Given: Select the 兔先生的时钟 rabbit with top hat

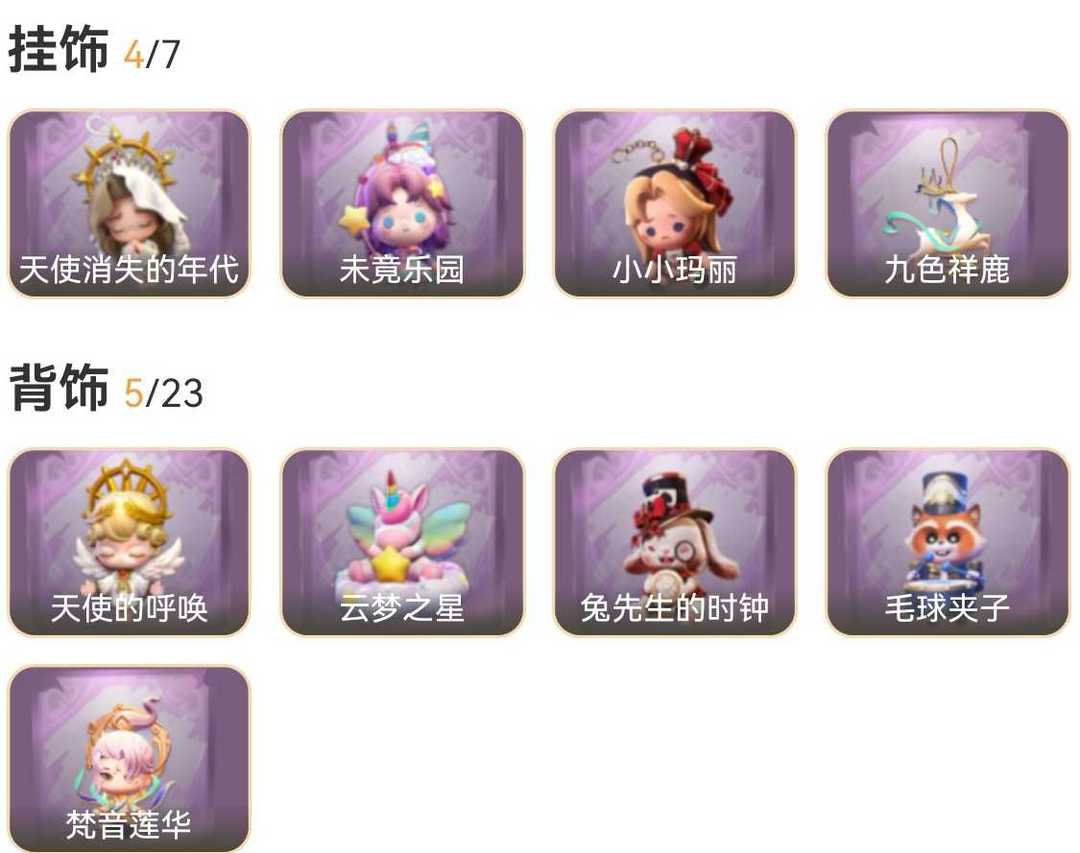Looking at the screenshot, I should pyautogui.click(x=675, y=542).
